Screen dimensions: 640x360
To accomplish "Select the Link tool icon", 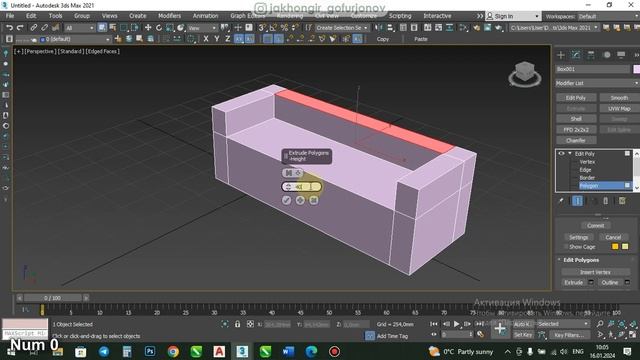I will tap(33, 28).
